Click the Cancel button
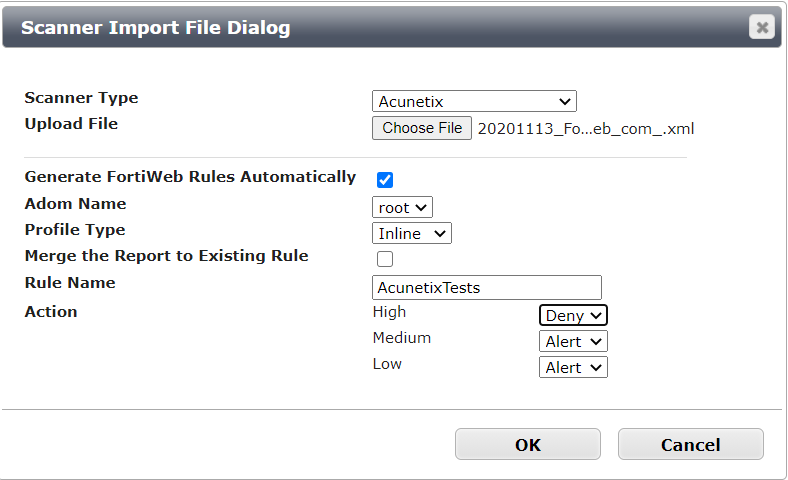Screen dimensions: 788x480 [x=691, y=444]
